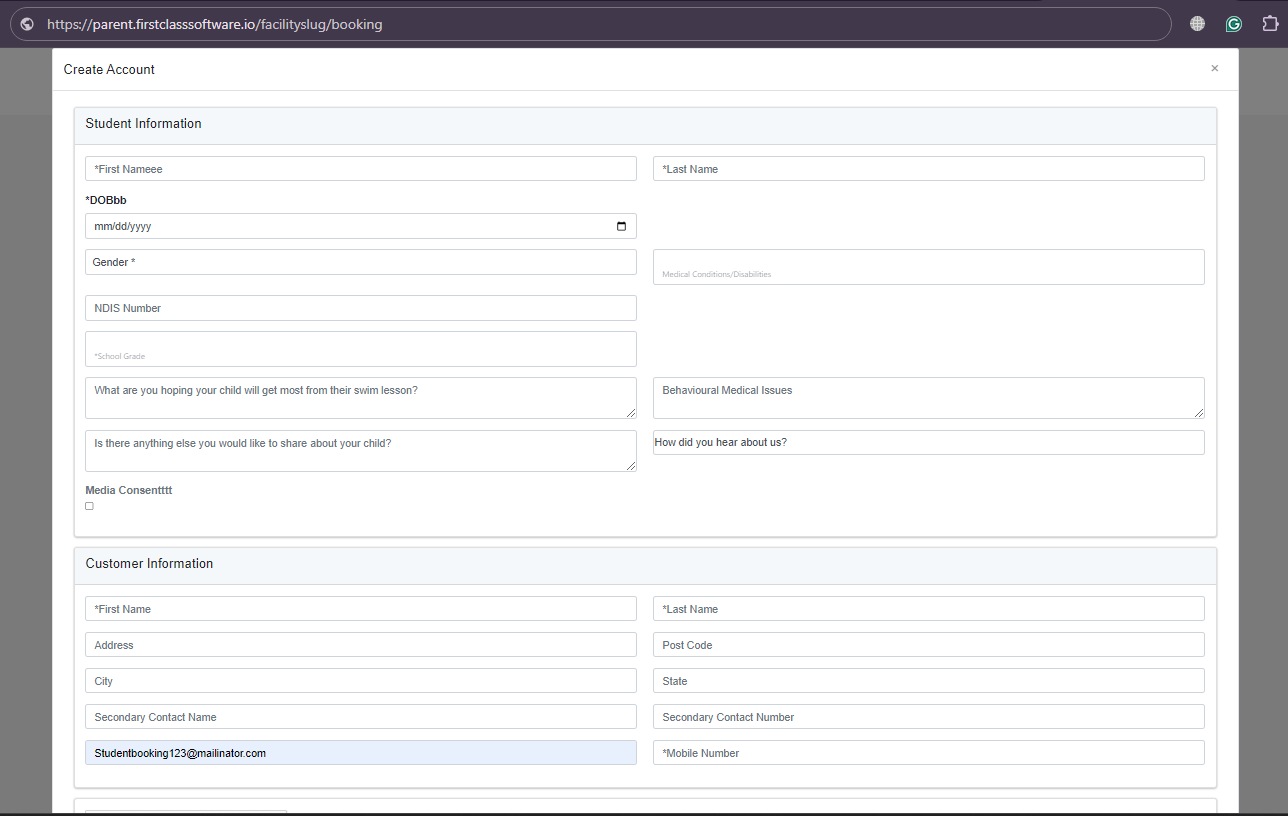Viewport: 1288px width, 816px height.
Task: Click the NDIS Number field
Action: coord(361,308)
